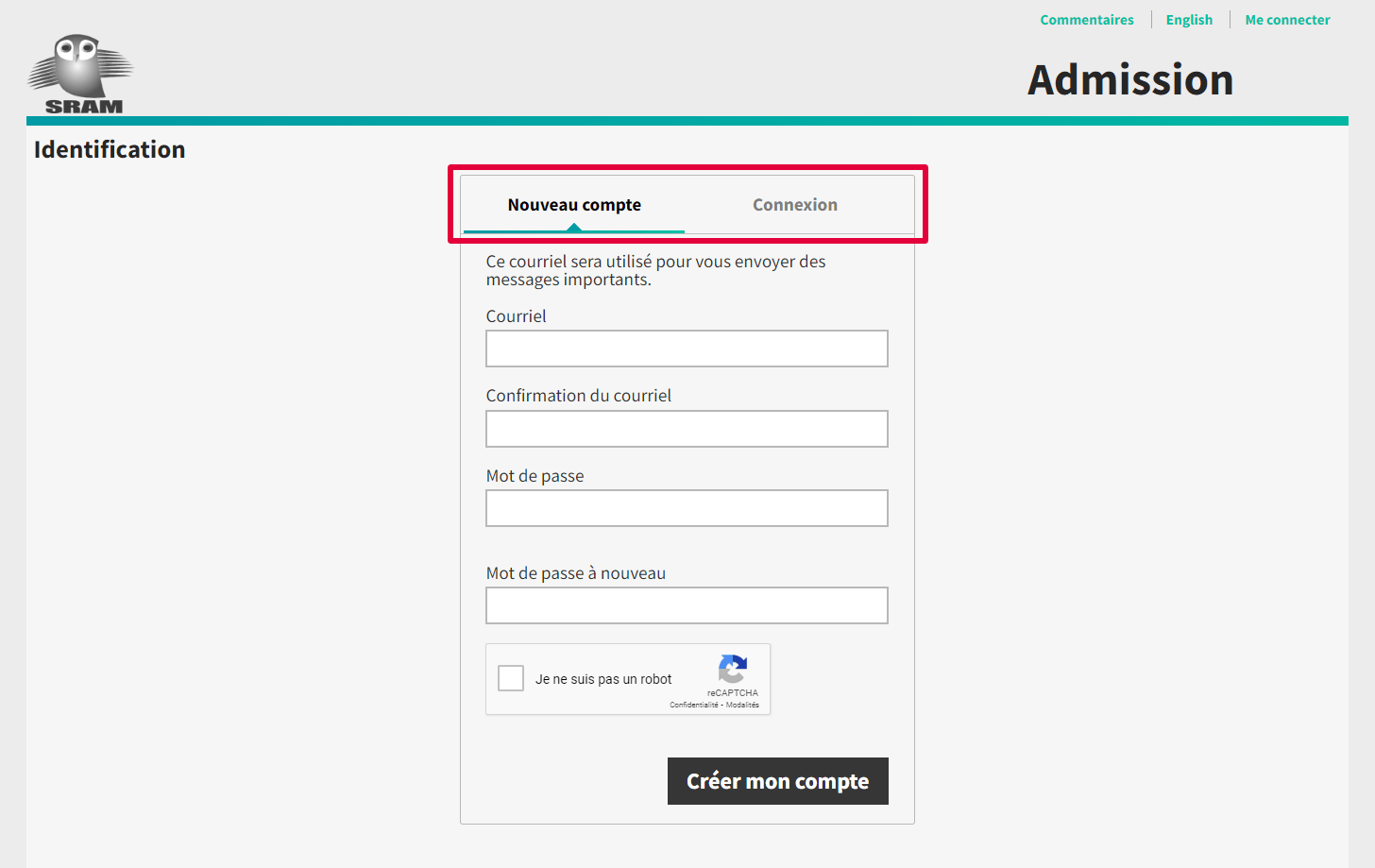Image resolution: width=1375 pixels, height=868 pixels.
Task: Click the Admission page title
Action: coord(1130,79)
